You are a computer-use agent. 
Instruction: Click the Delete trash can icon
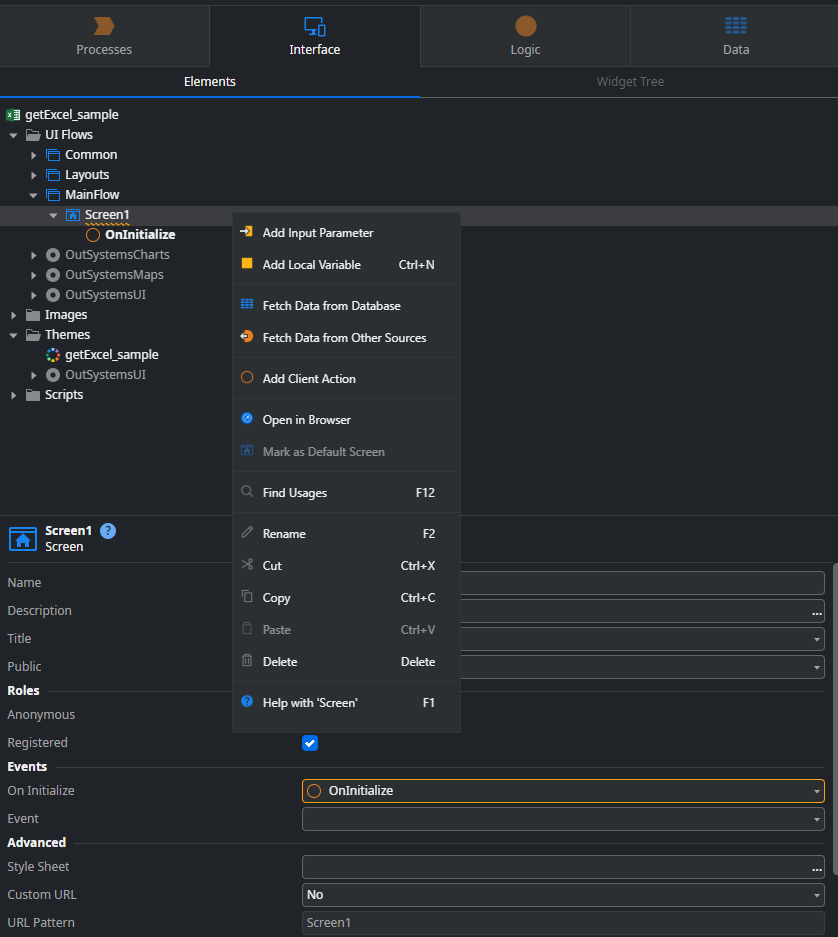(246, 660)
